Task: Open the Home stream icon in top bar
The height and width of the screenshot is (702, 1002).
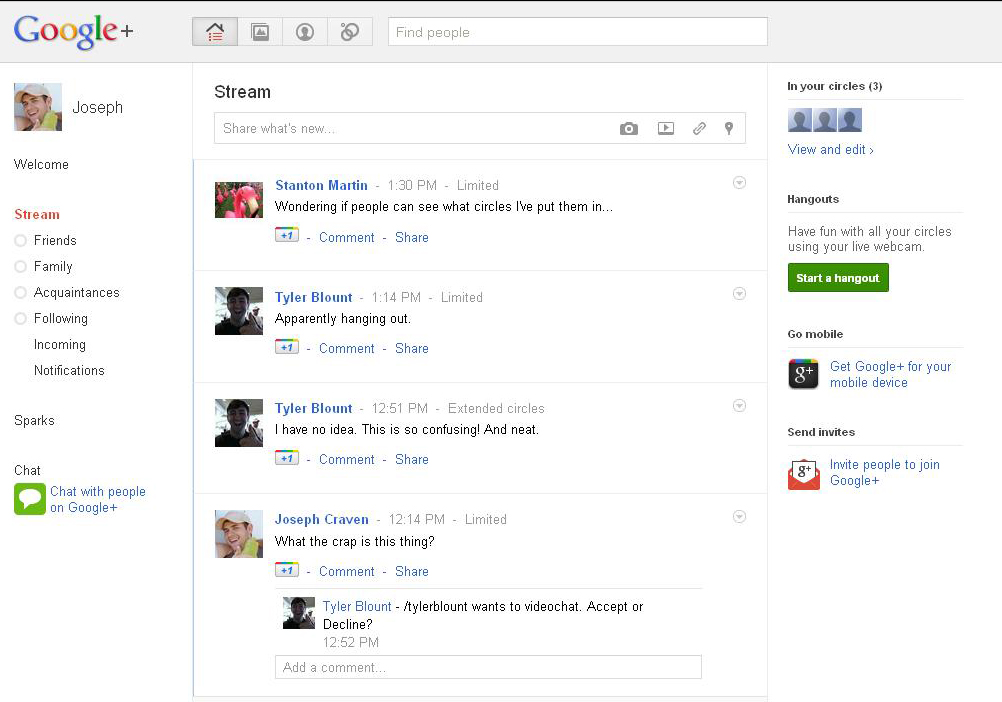Action: click(215, 32)
